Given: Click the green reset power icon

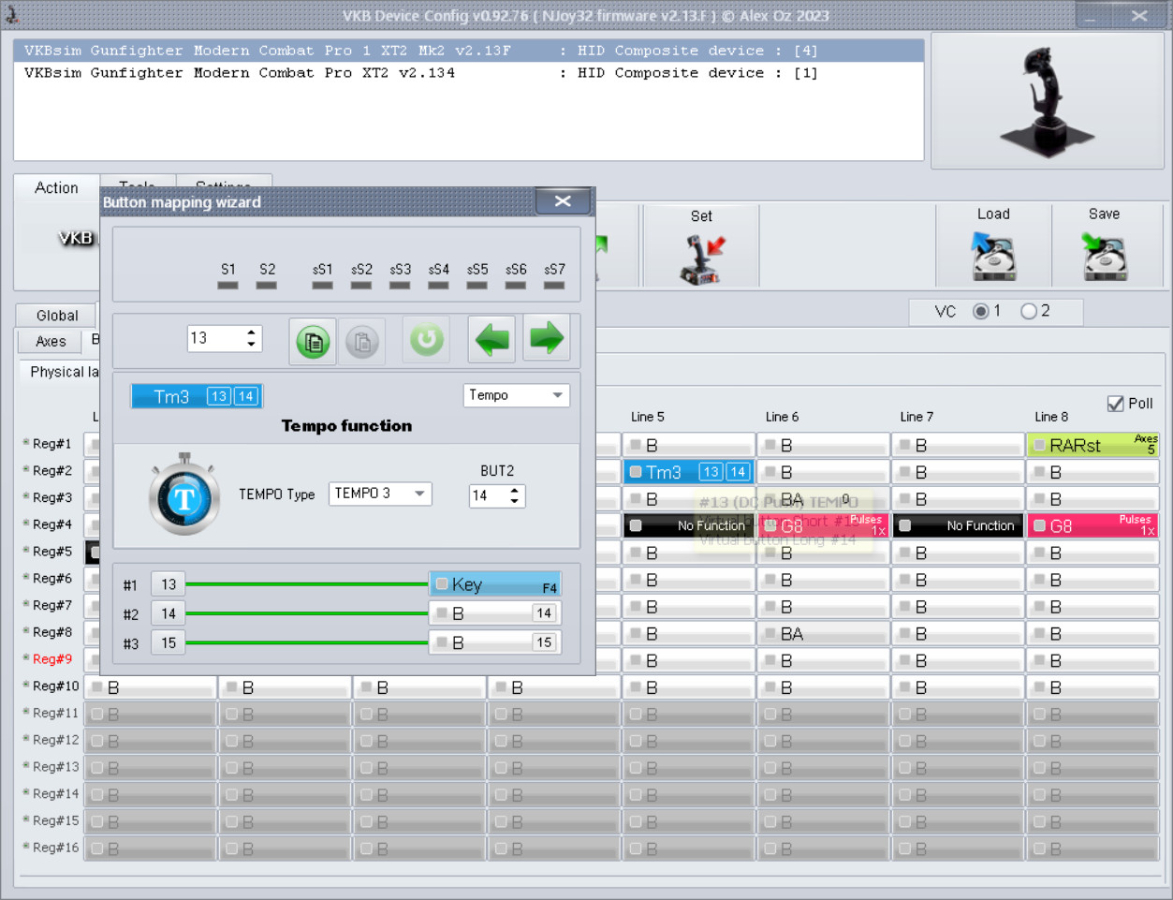Looking at the screenshot, I should pos(426,341).
